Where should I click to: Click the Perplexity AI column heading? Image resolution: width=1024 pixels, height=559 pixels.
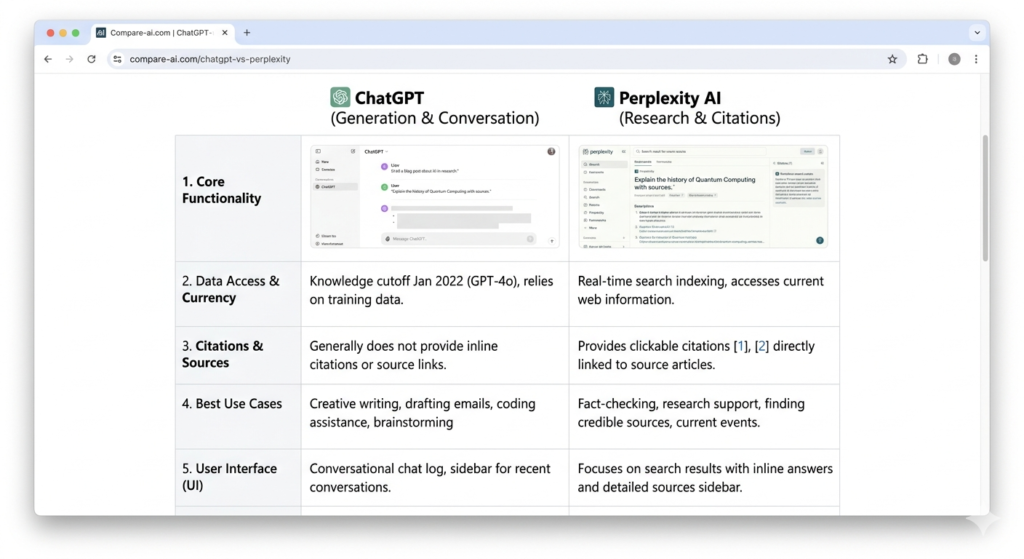pos(670,98)
